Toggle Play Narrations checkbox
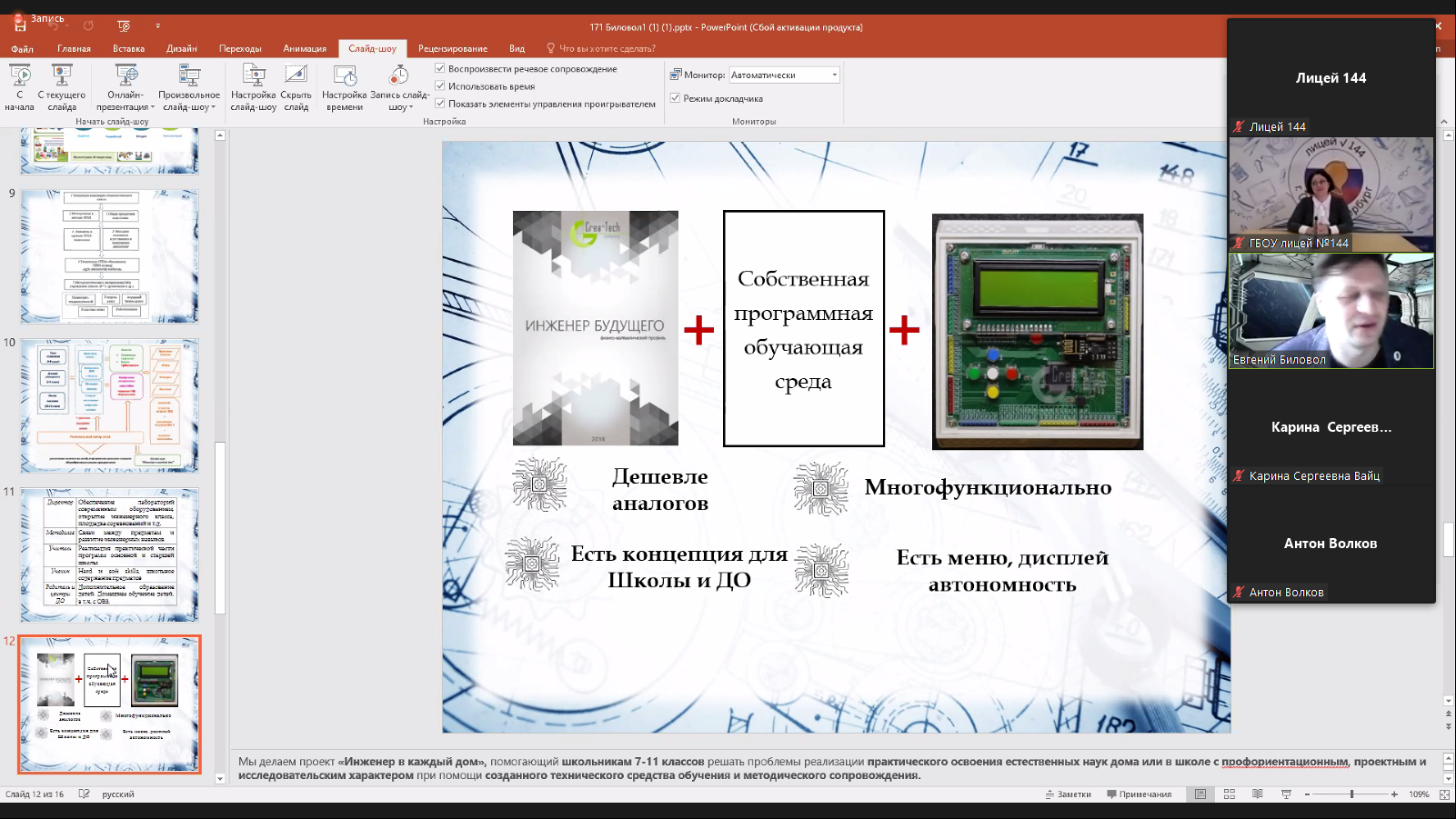 pos(440,68)
